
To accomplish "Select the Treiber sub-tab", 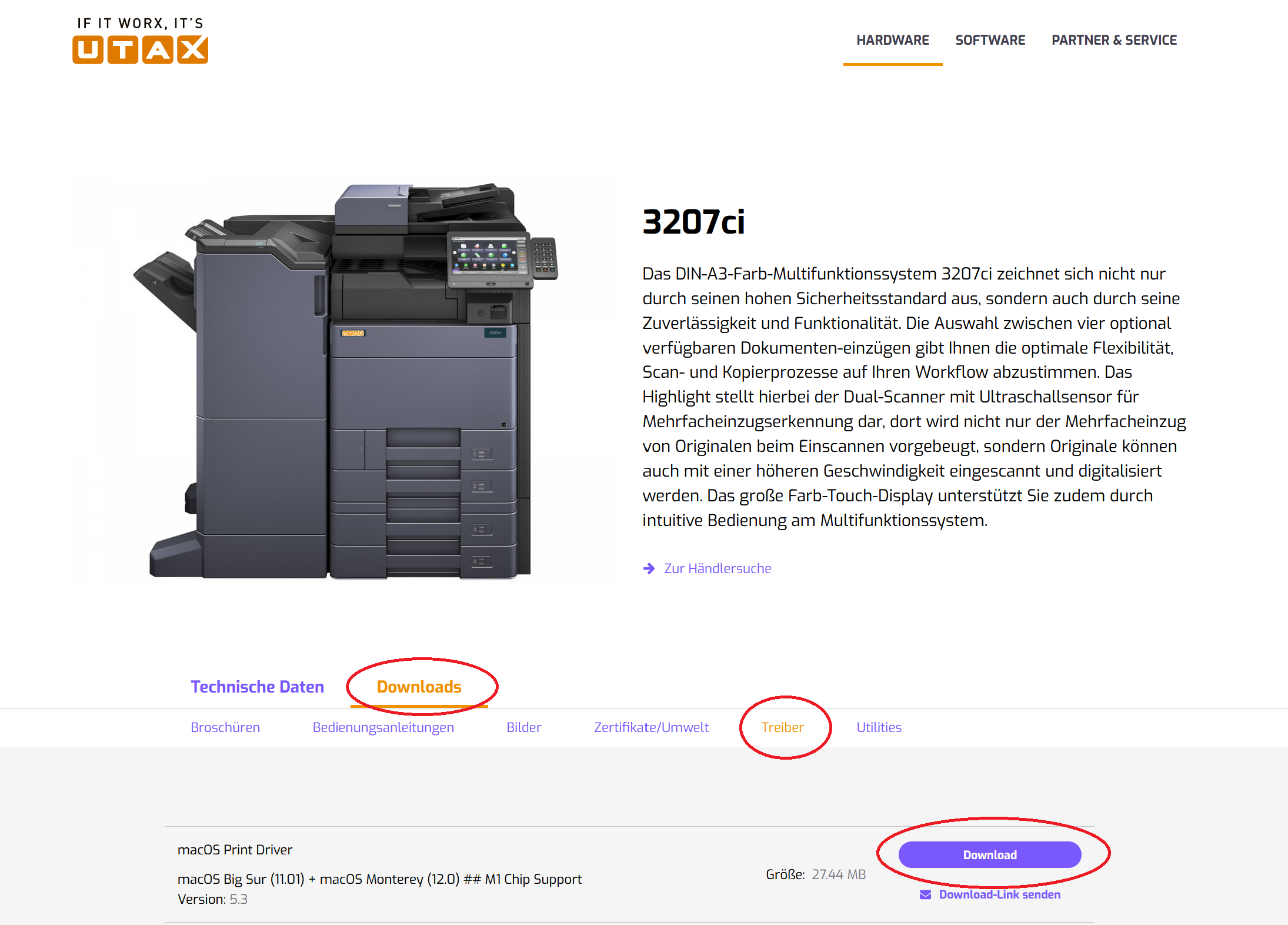I will [x=782, y=727].
